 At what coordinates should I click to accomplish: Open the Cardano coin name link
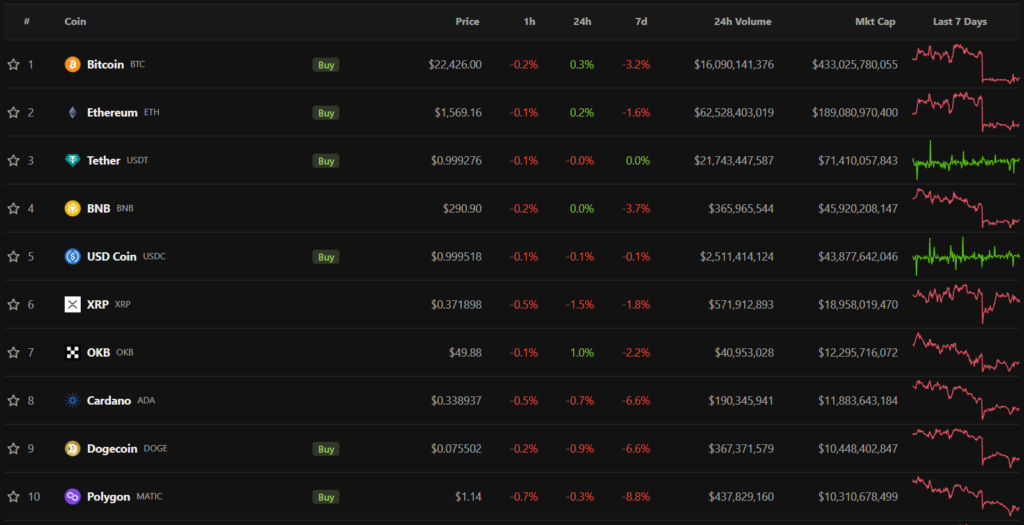click(x=109, y=400)
